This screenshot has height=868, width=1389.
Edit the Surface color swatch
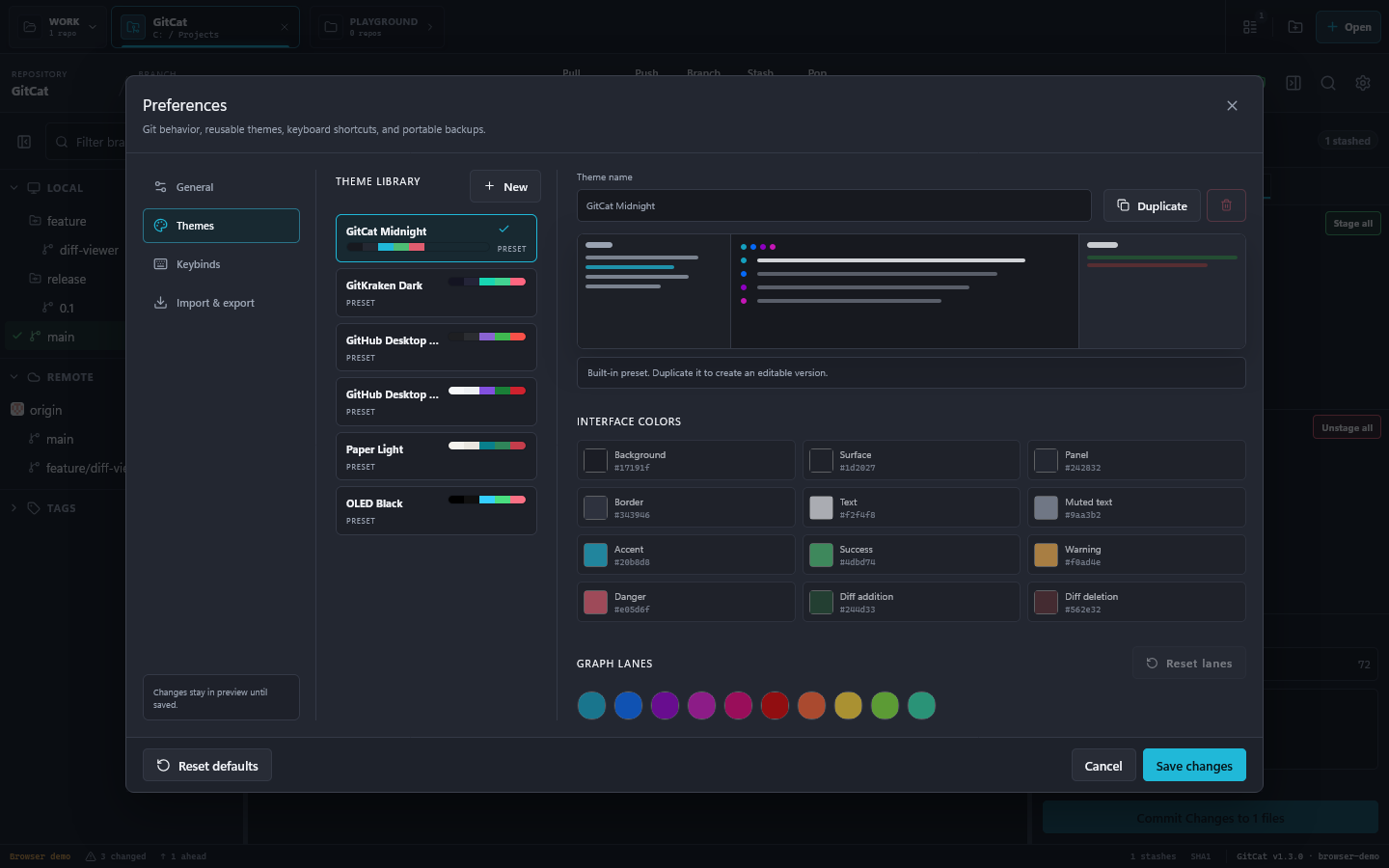click(821, 461)
